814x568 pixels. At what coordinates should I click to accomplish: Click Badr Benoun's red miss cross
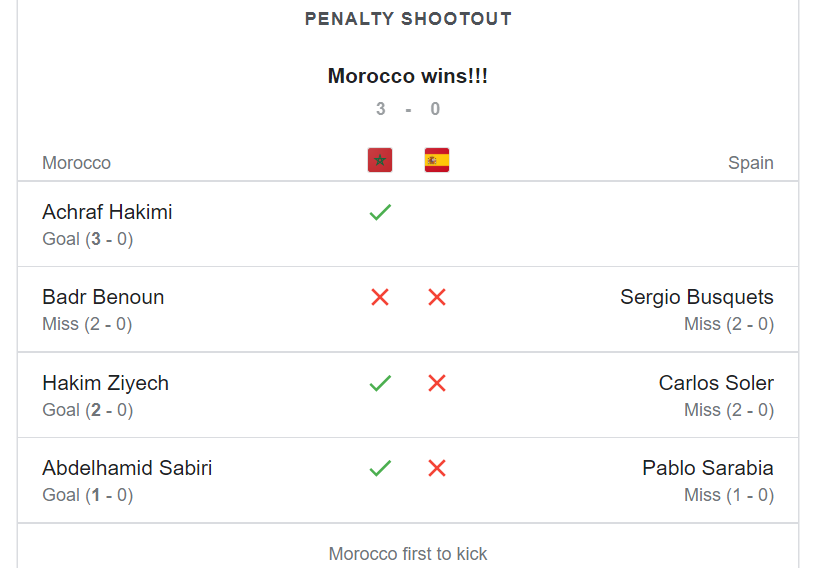click(380, 297)
